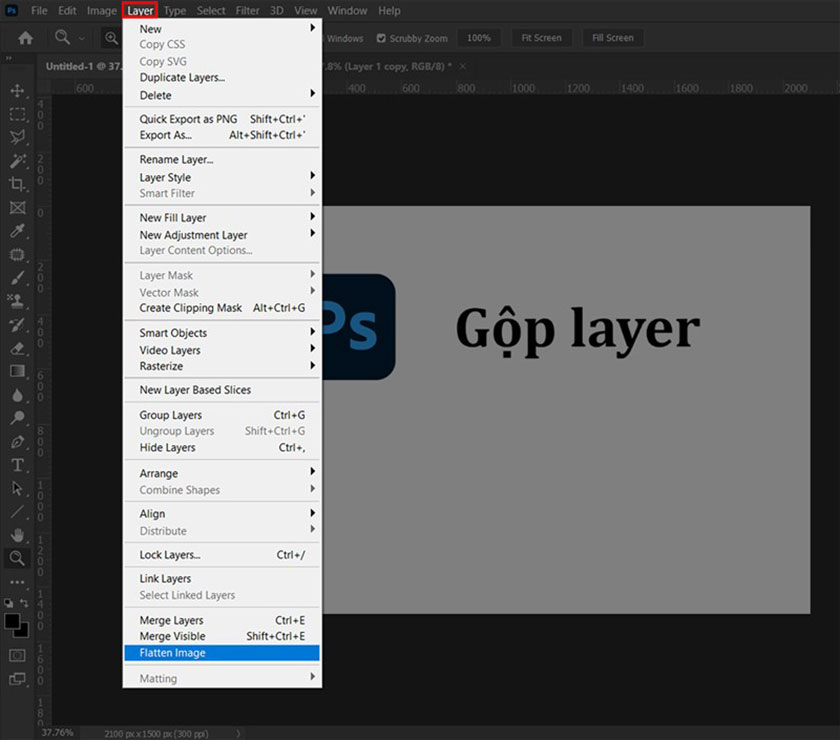The image size is (840, 740).
Task: Select the History Brush tool
Action: point(17,325)
